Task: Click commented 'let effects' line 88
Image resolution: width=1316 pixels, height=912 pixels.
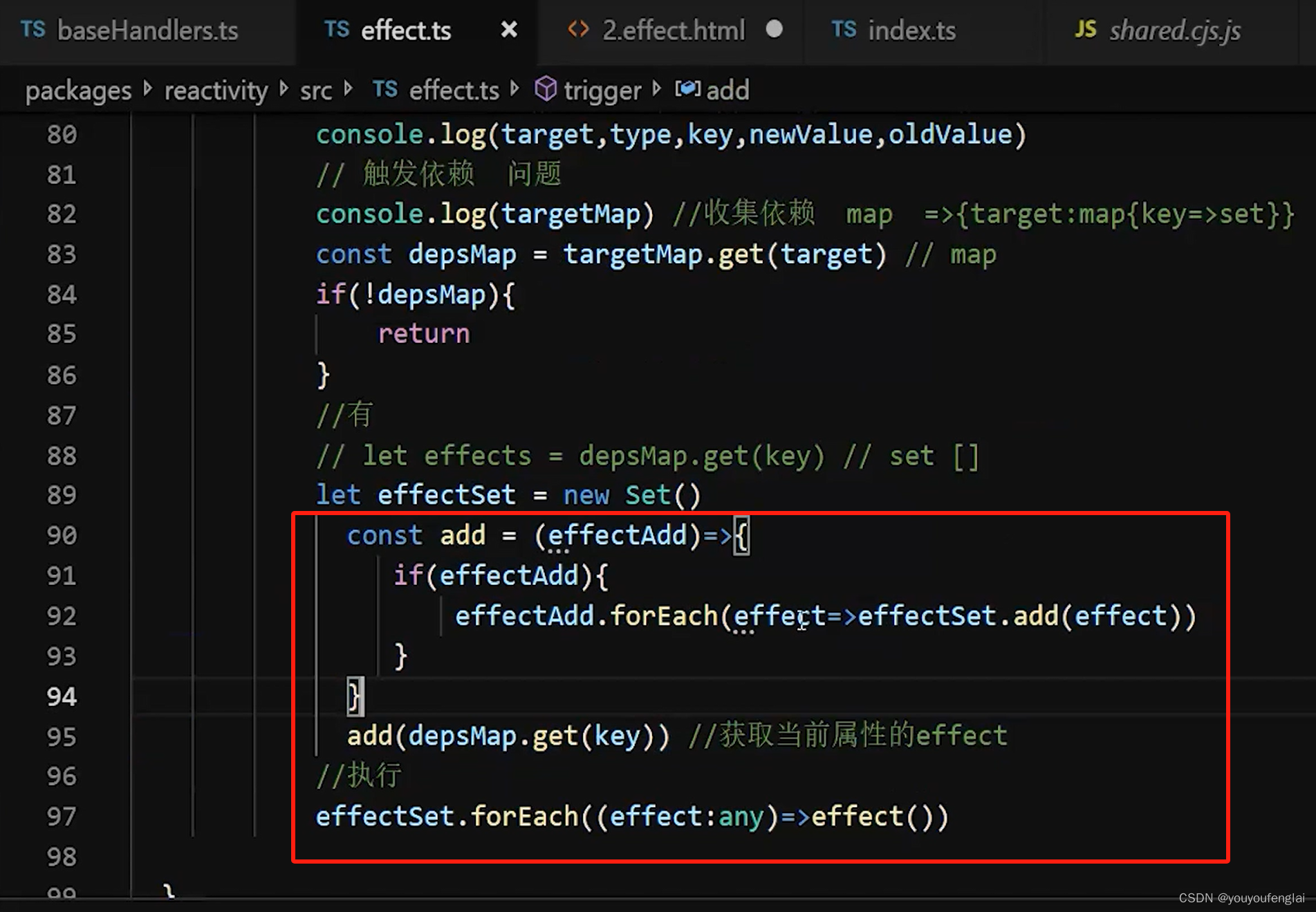Action: (648, 456)
